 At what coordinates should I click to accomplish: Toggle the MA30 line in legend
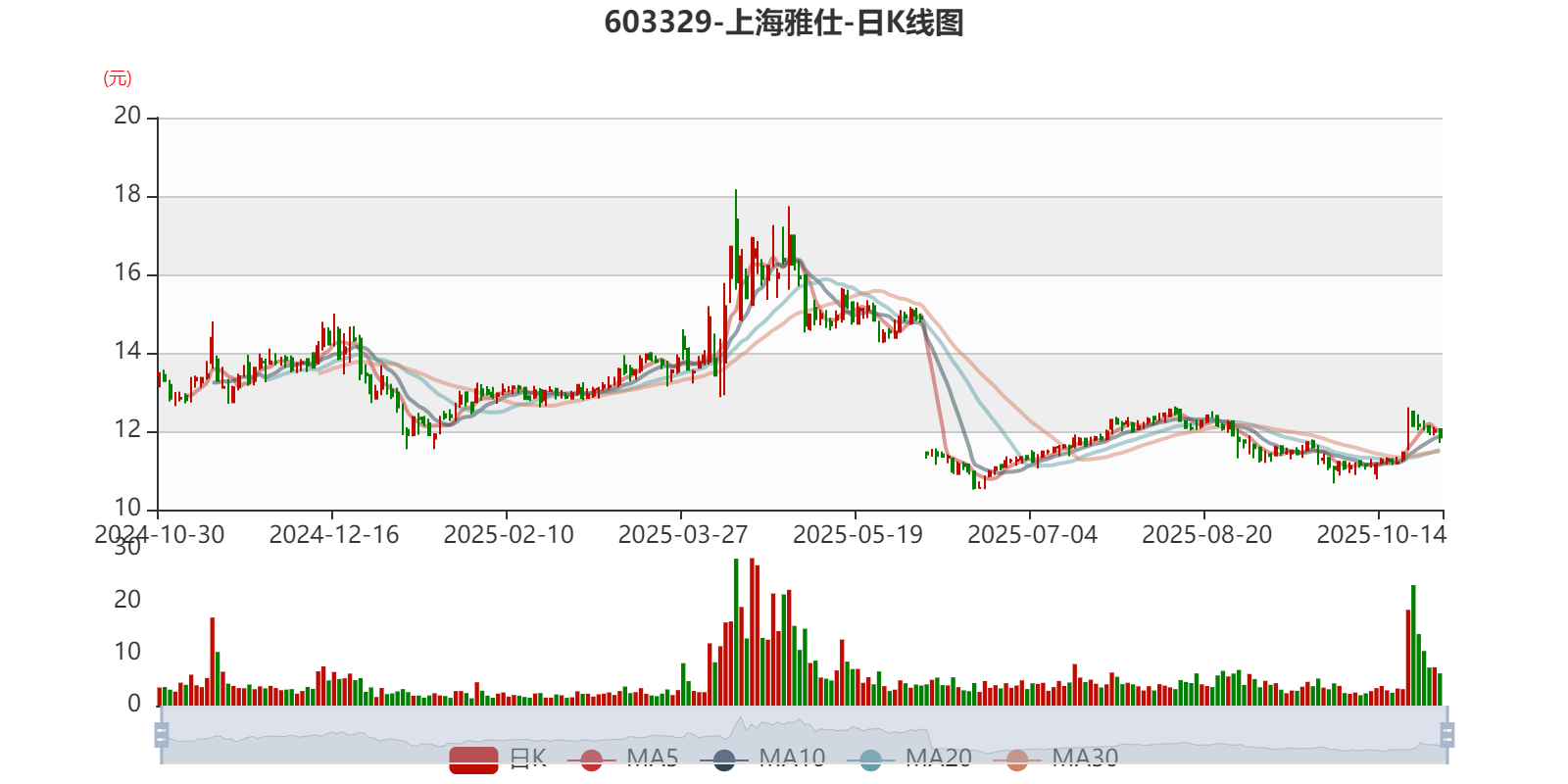[x=1055, y=759]
